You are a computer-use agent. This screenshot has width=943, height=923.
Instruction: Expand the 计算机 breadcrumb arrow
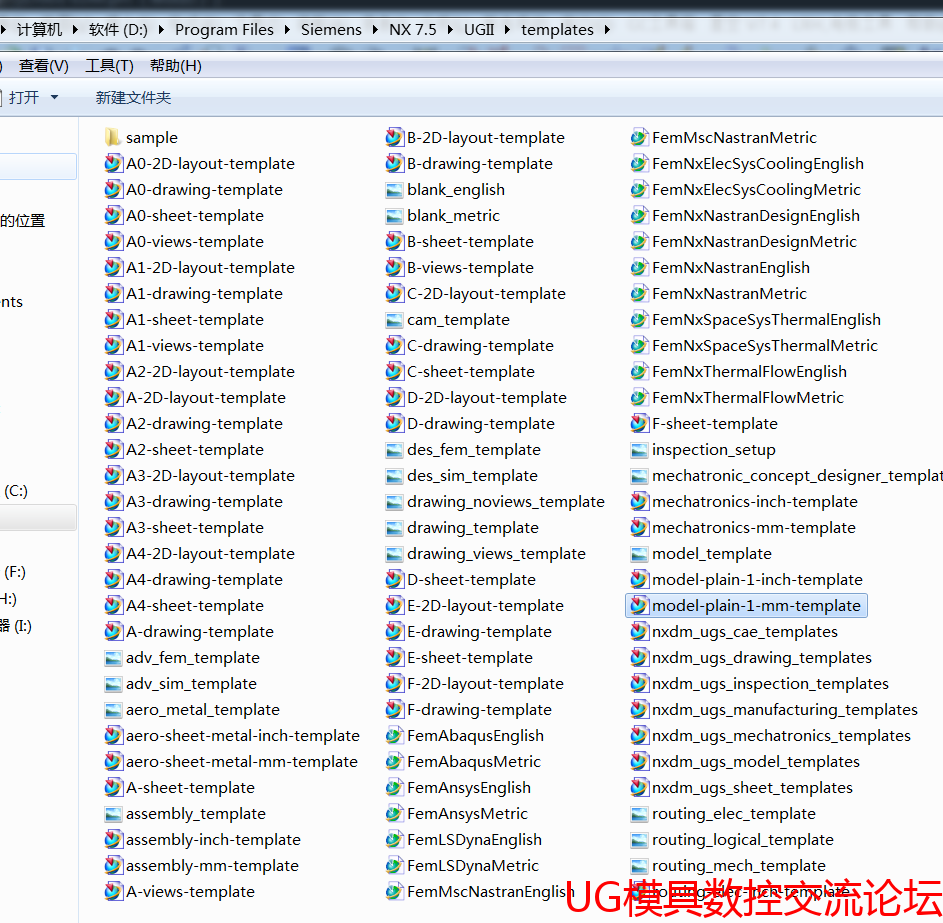pyautogui.click(x=75, y=29)
